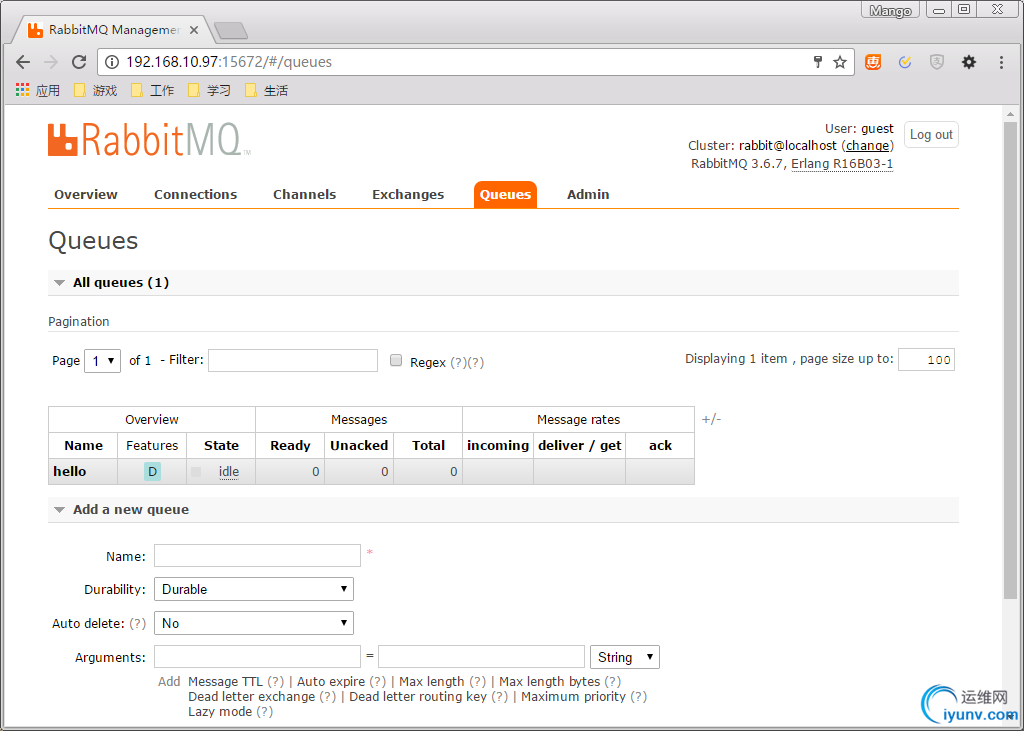This screenshot has height=731, width=1024.
Task: Log out of RabbitMQ
Action: (931, 135)
